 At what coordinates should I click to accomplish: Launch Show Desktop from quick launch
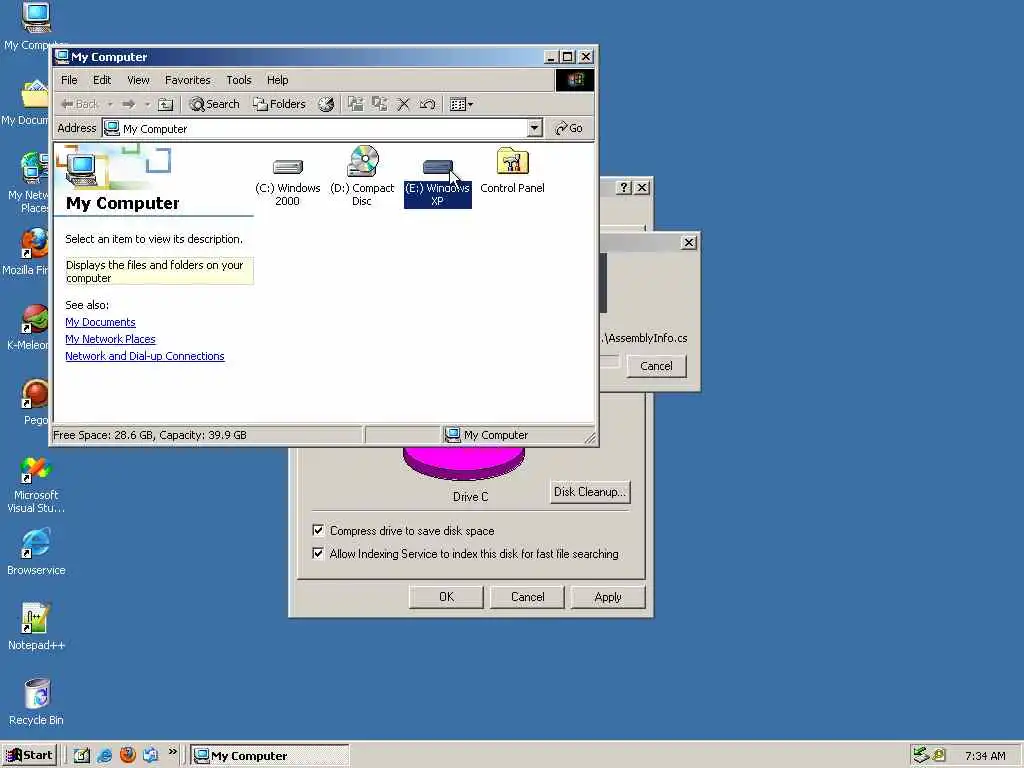click(82, 756)
